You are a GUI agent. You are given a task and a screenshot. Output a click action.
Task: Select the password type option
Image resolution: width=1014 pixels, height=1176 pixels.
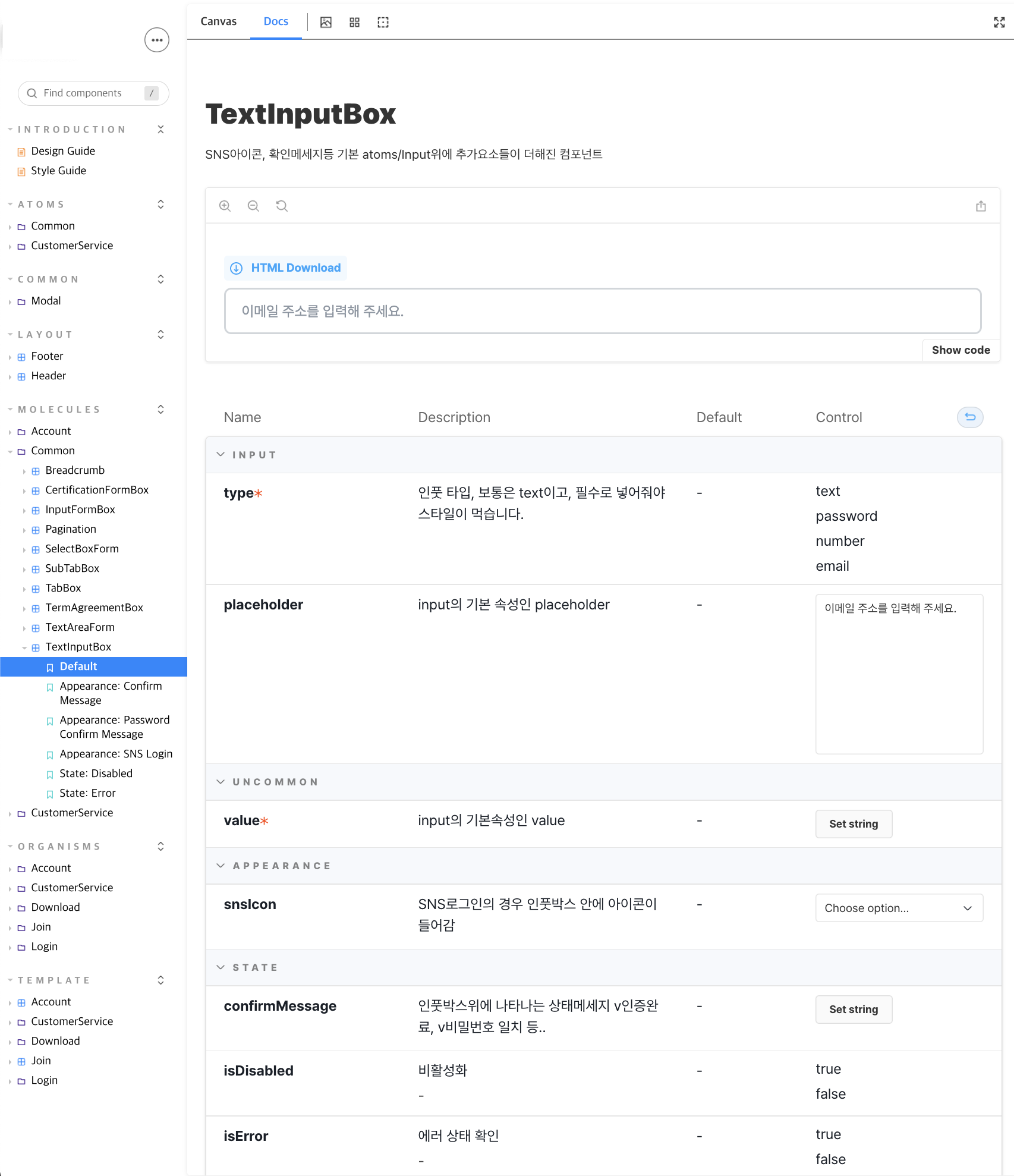pos(846,516)
